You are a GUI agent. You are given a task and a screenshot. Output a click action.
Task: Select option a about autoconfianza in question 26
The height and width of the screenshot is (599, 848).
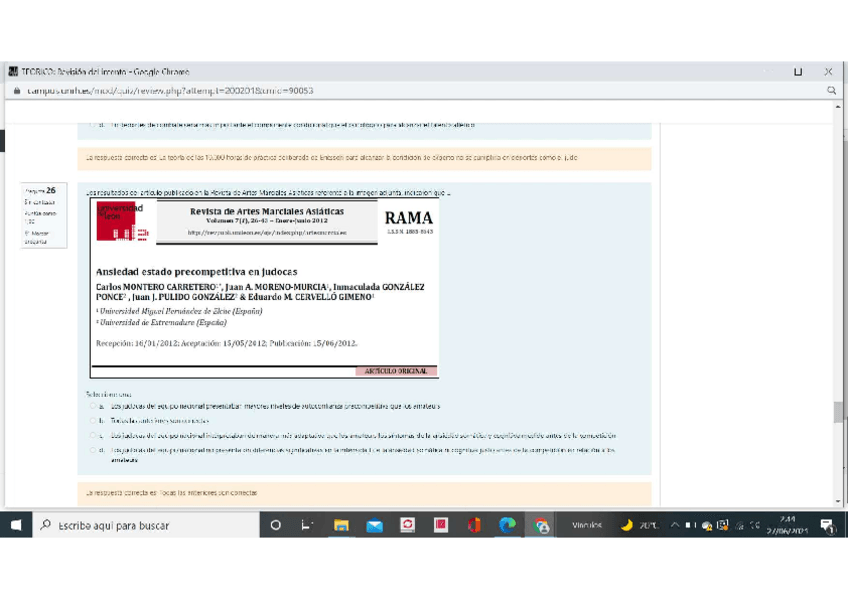92,405
